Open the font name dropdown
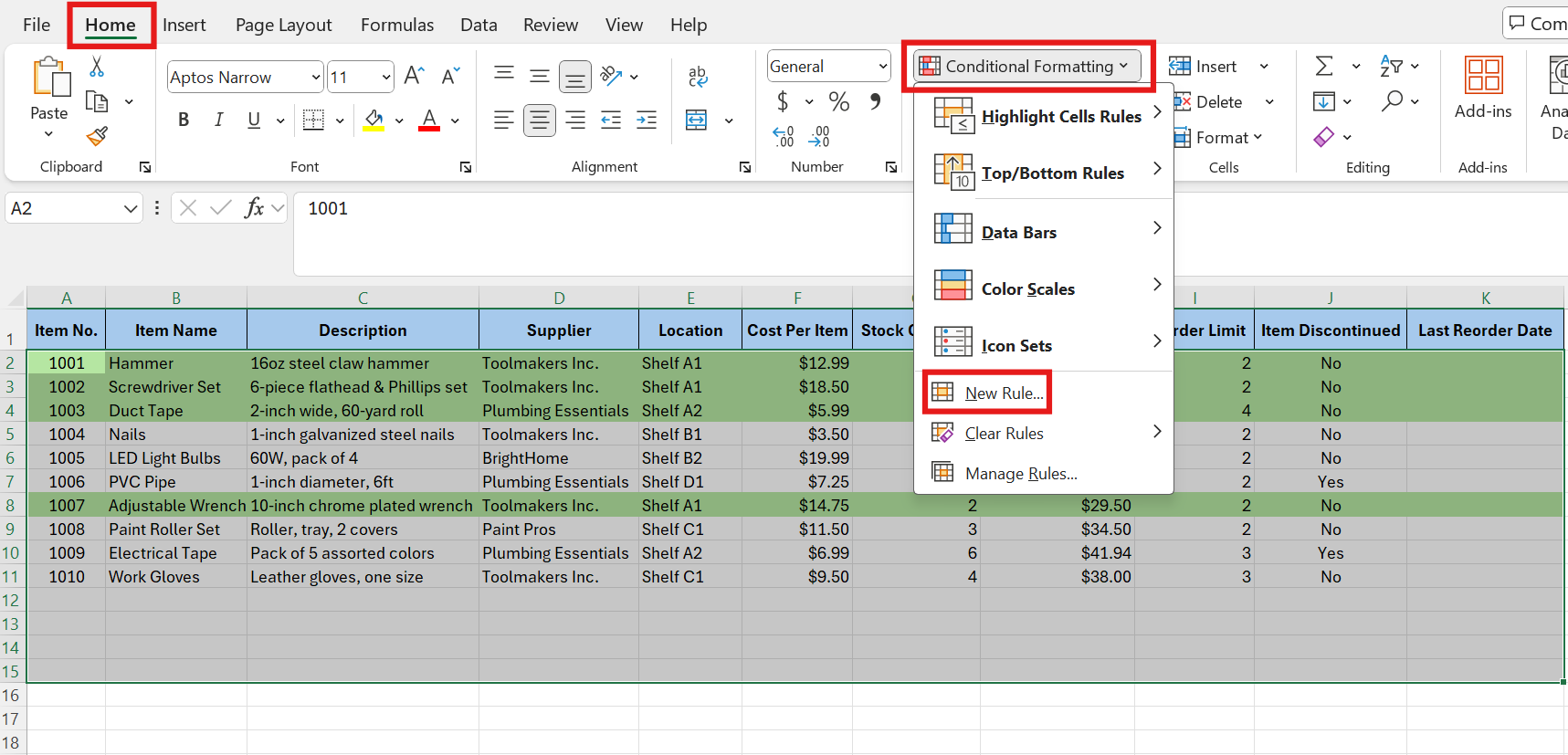 click(316, 78)
